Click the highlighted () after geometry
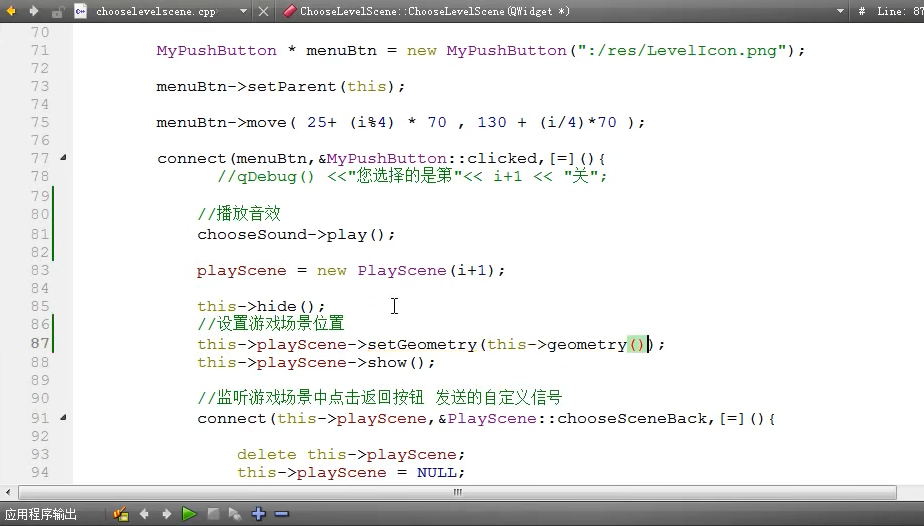 (x=637, y=344)
